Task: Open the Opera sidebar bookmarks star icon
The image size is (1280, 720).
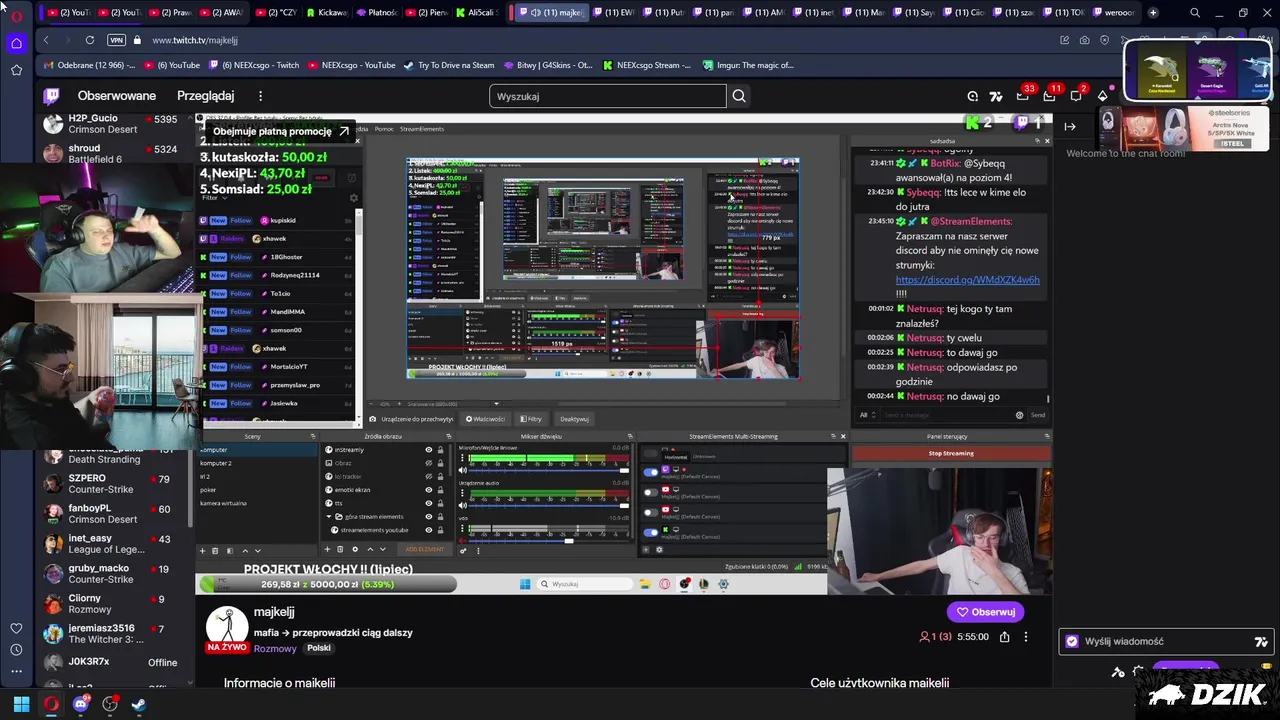Action: click(16, 70)
